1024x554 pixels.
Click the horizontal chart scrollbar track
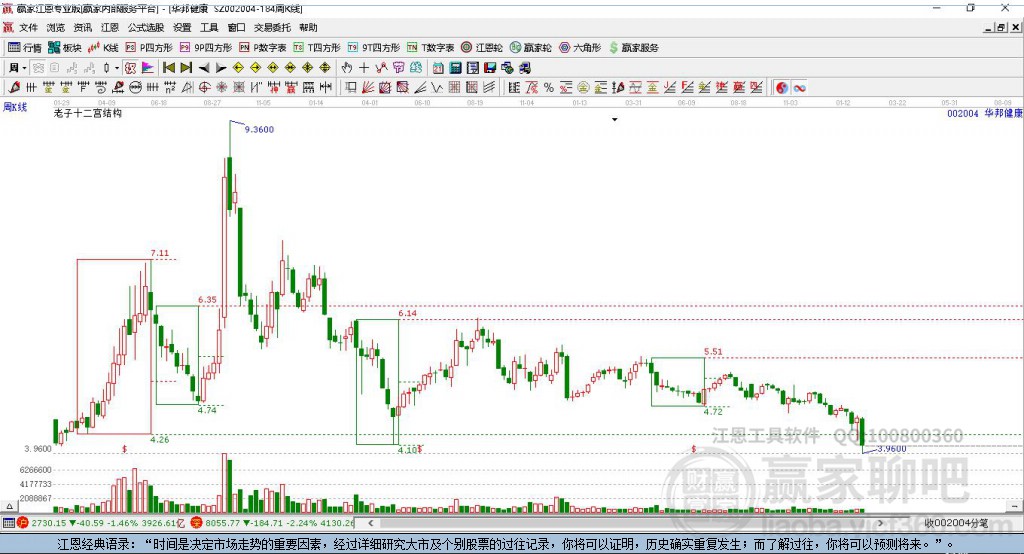[x=626, y=523]
